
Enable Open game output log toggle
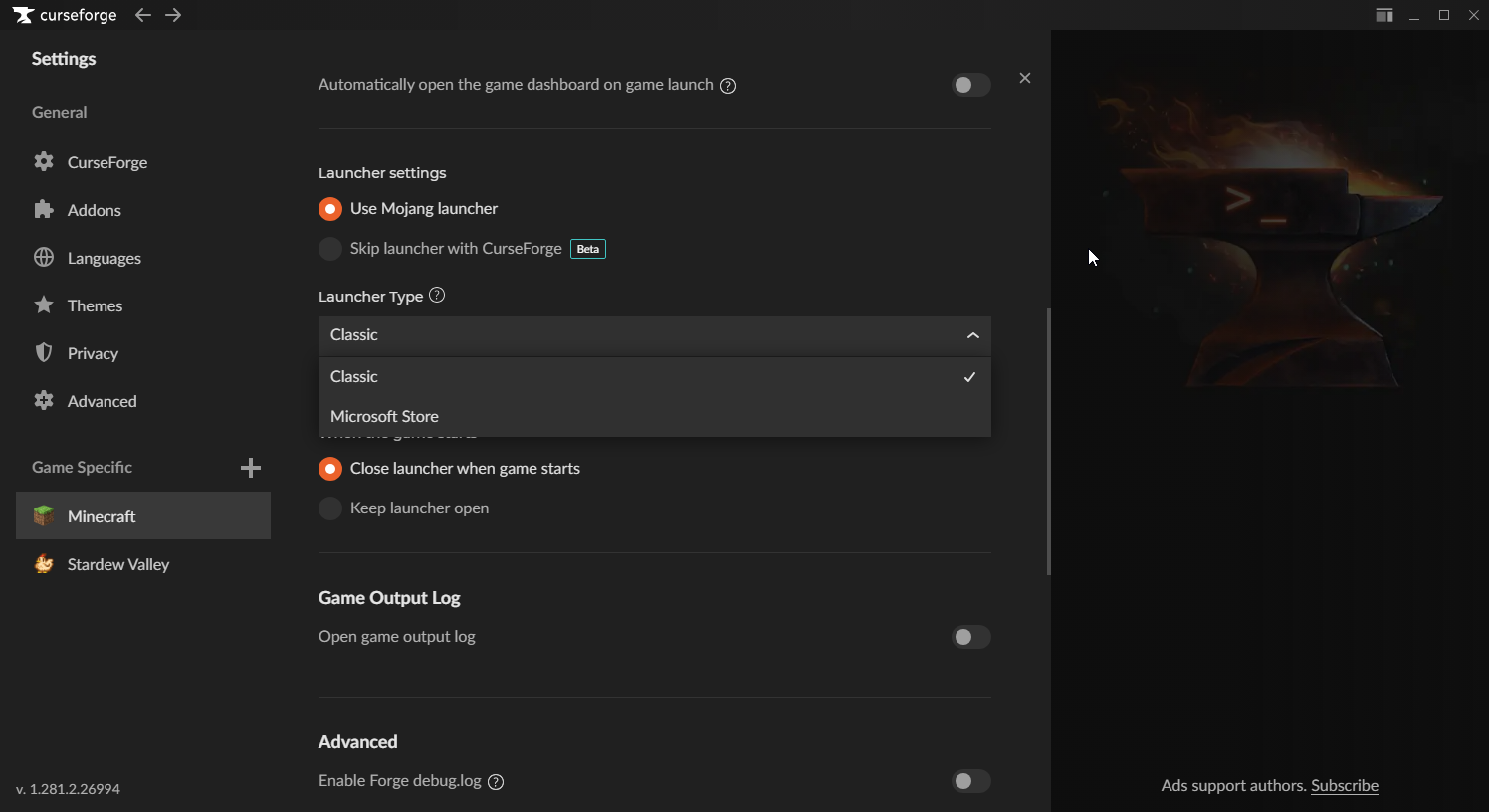970,637
